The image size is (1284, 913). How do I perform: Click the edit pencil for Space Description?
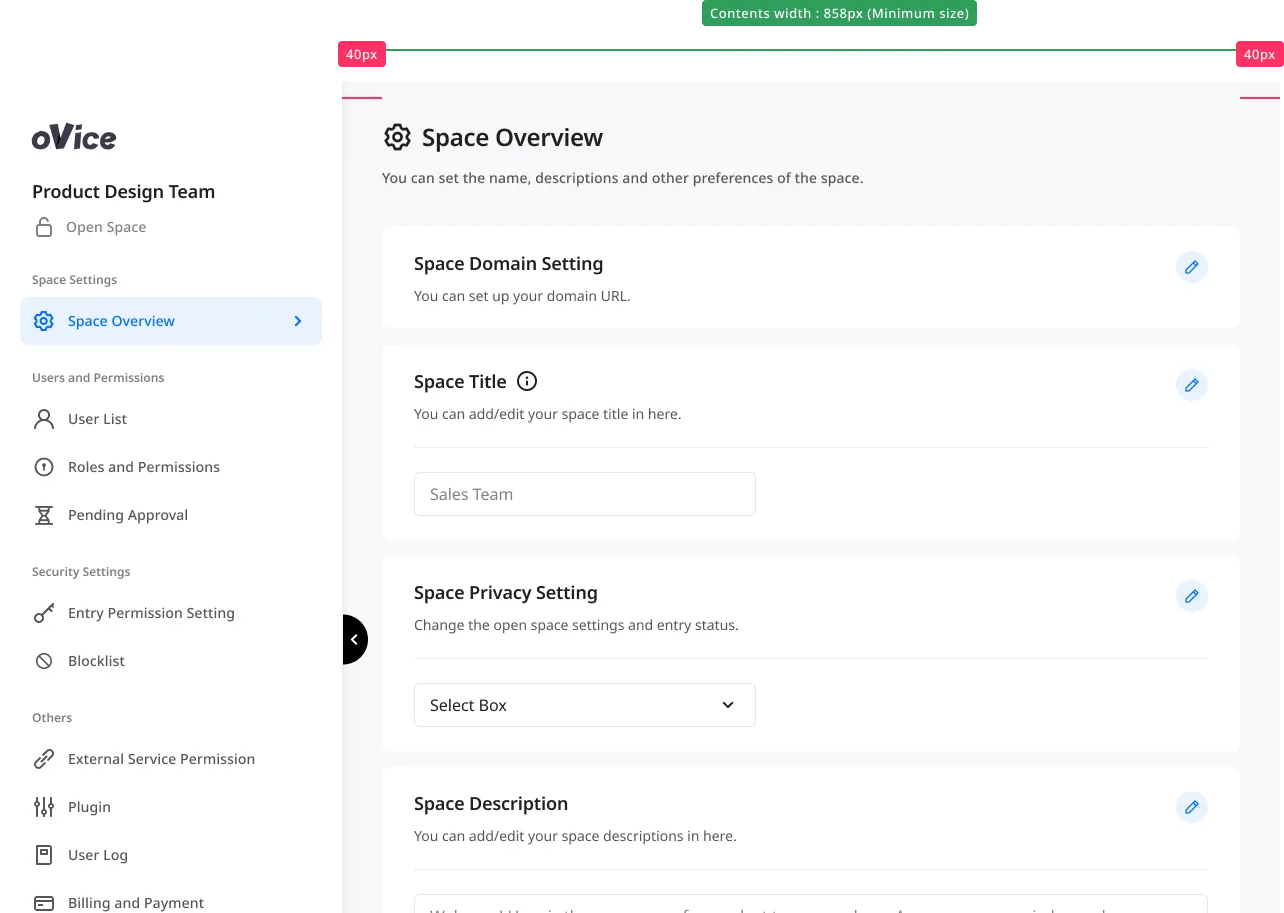[x=1191, y=807]
